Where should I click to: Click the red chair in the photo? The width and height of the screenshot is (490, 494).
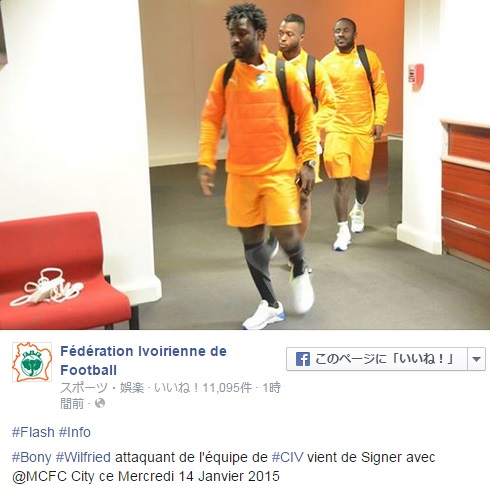63,270
